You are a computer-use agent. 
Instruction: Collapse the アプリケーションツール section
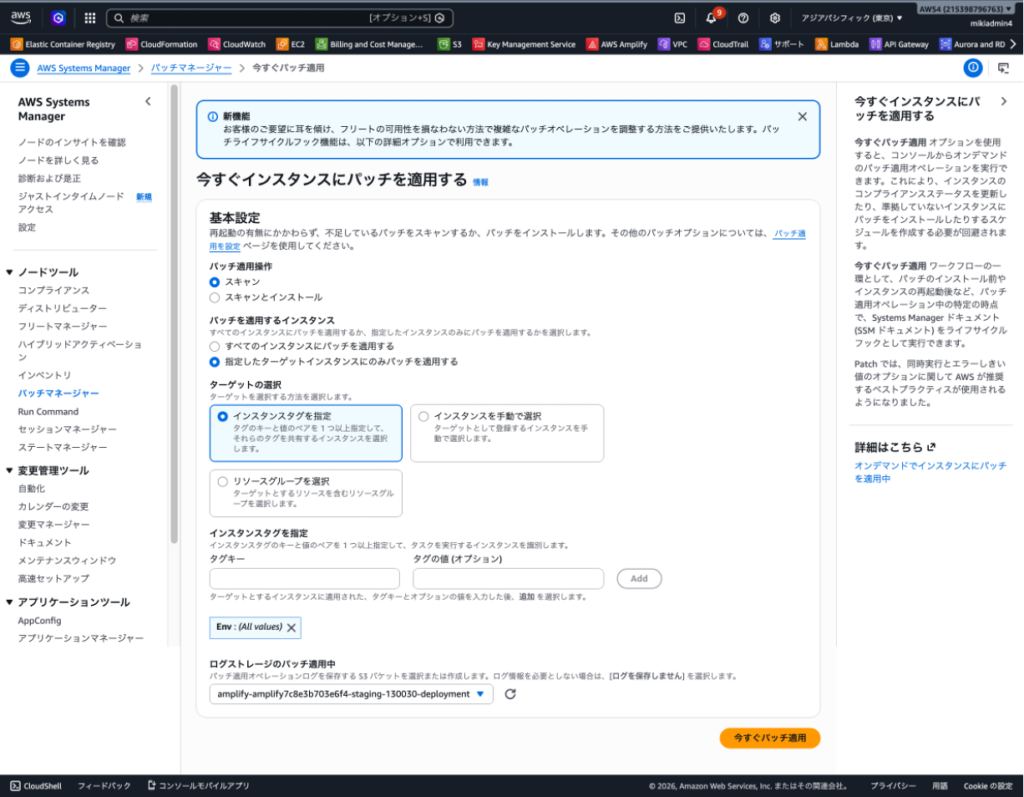[x=9, y=602]
